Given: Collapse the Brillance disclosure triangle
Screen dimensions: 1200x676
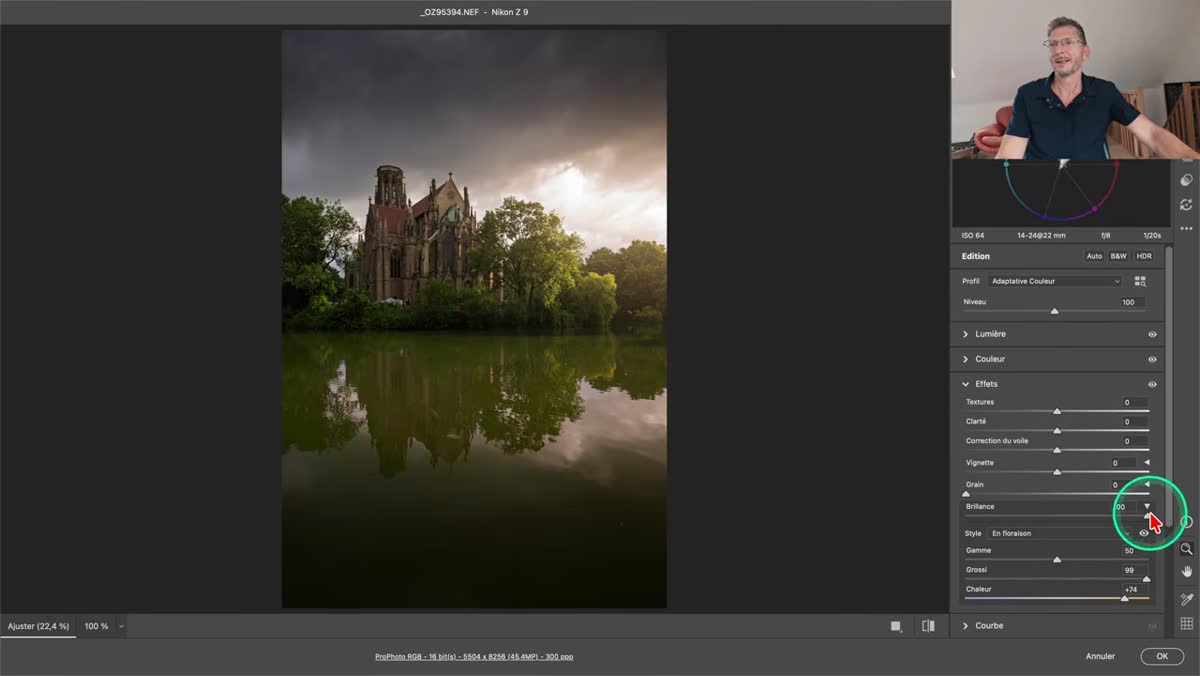Looking at the screenshot, I should 1147,506.
